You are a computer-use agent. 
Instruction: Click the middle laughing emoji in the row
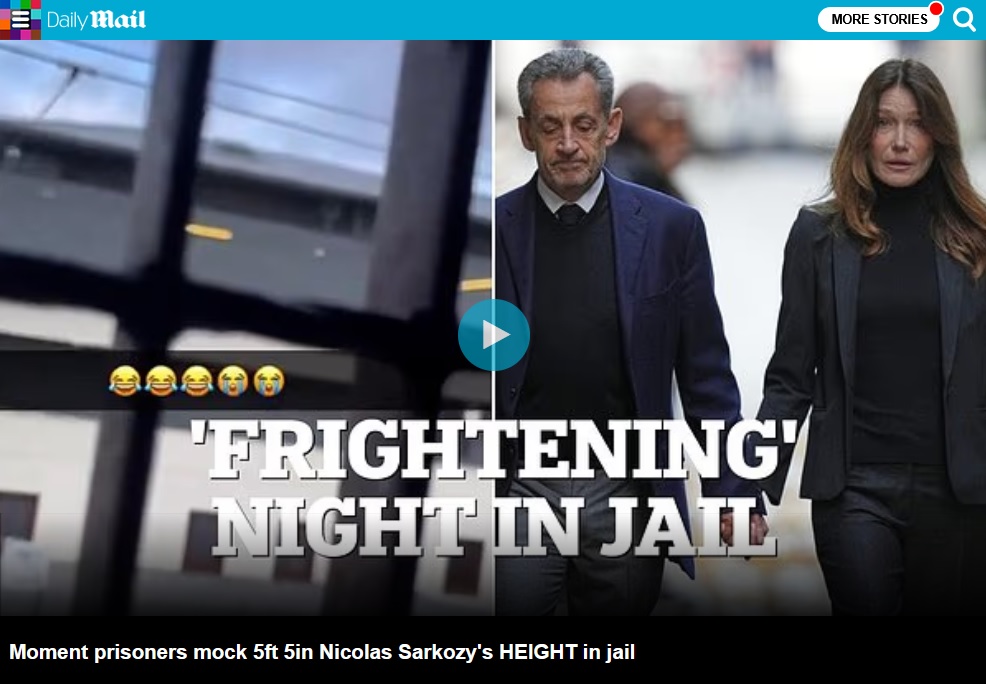point(197,381)
